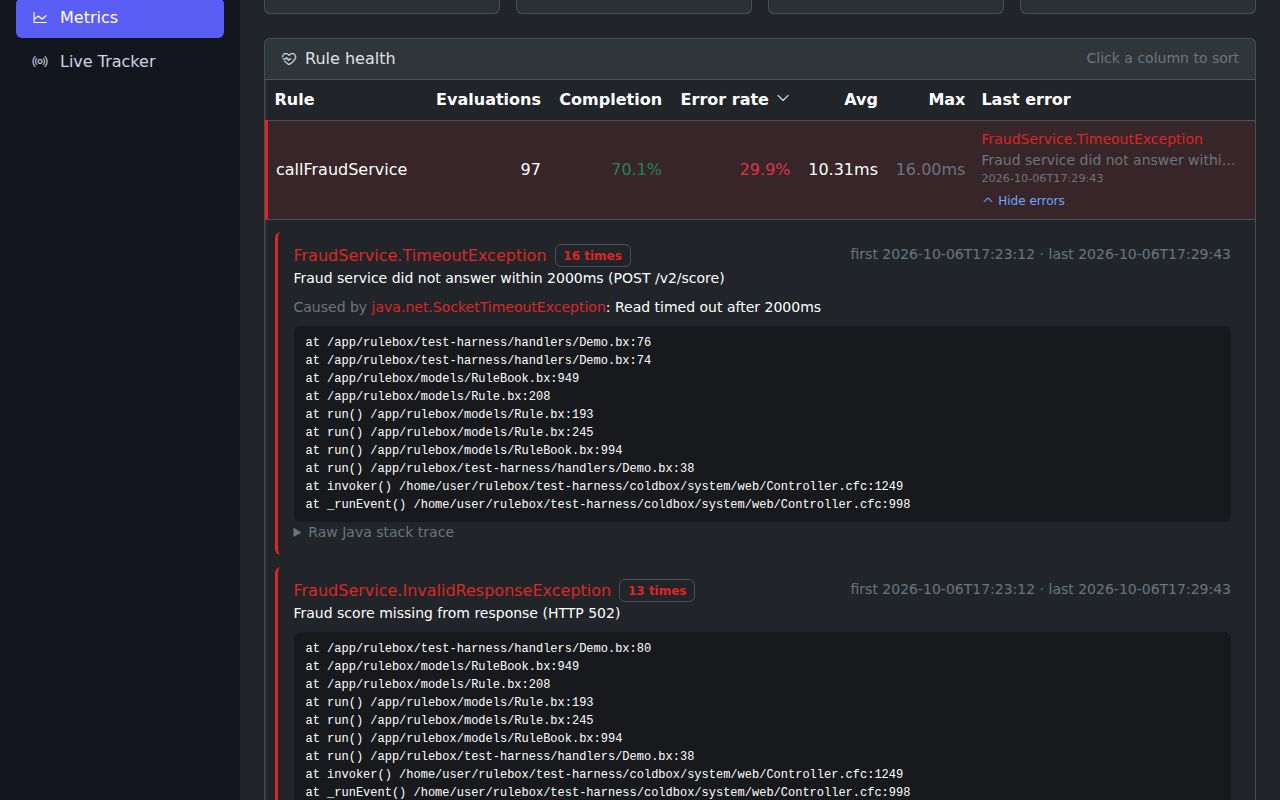This screenshot has height=800, width=1280.
Task: Click the Demo.bx:80 stack trace line
Action: coord(478,648)
